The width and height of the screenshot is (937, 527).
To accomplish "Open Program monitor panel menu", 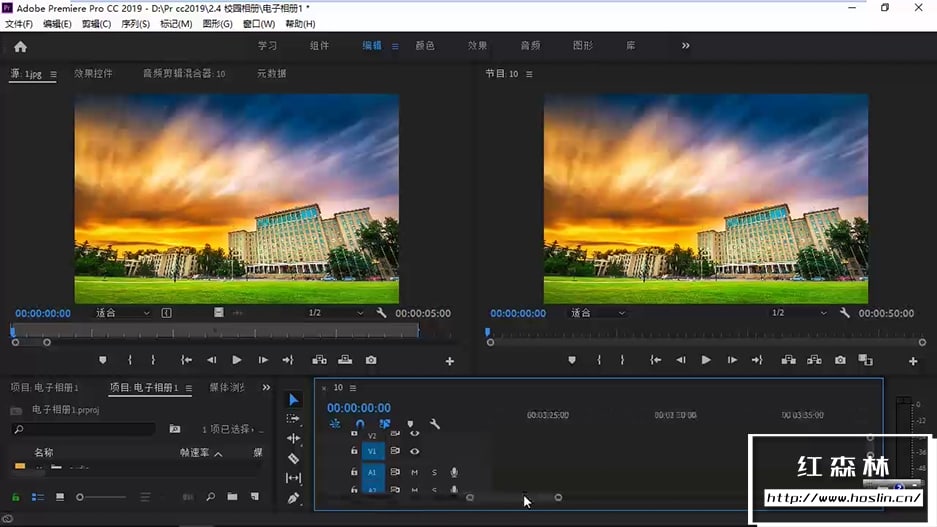I will [x=529, y=74].
